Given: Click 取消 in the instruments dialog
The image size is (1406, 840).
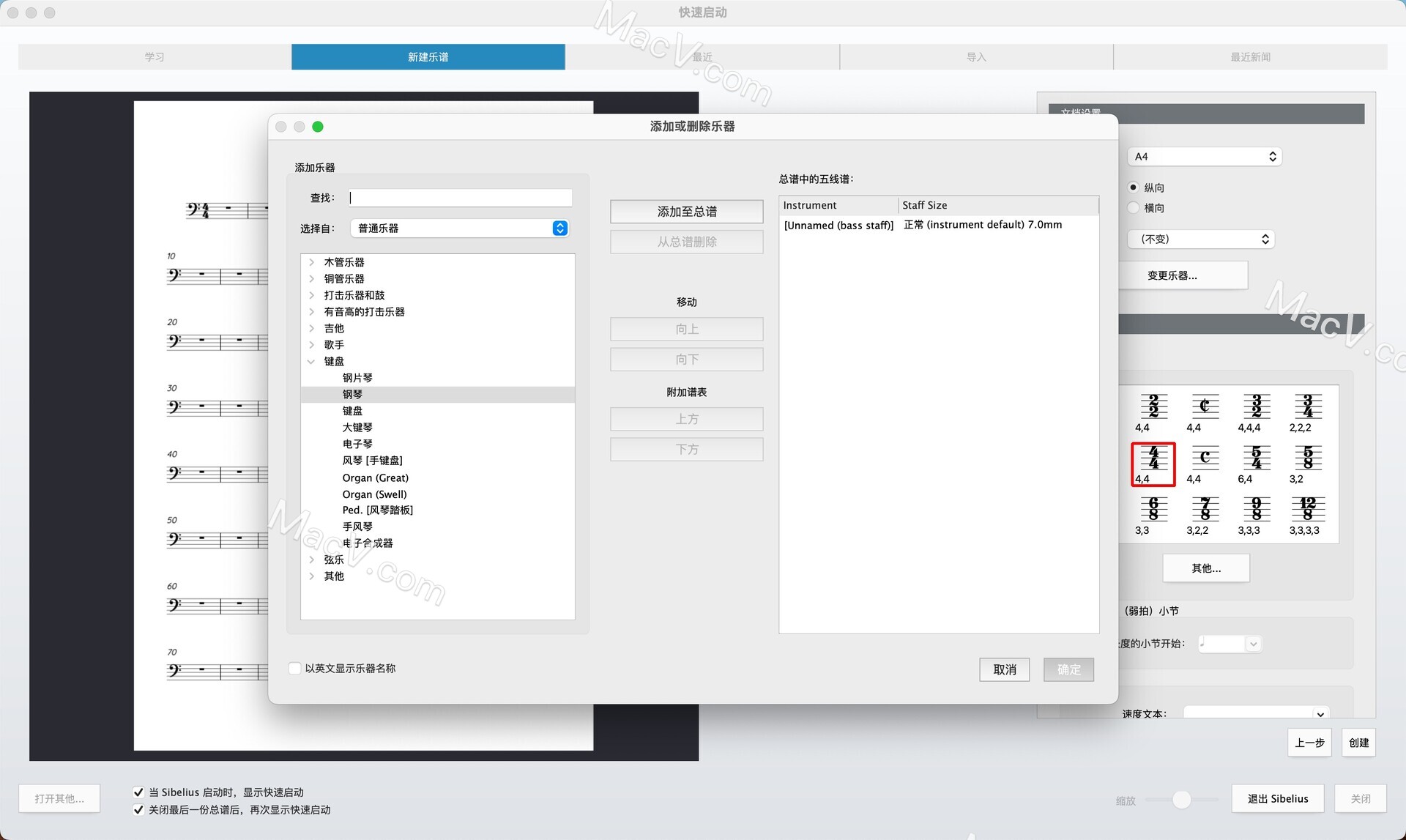Looking at the screenshot, I should click(1005, 669).
